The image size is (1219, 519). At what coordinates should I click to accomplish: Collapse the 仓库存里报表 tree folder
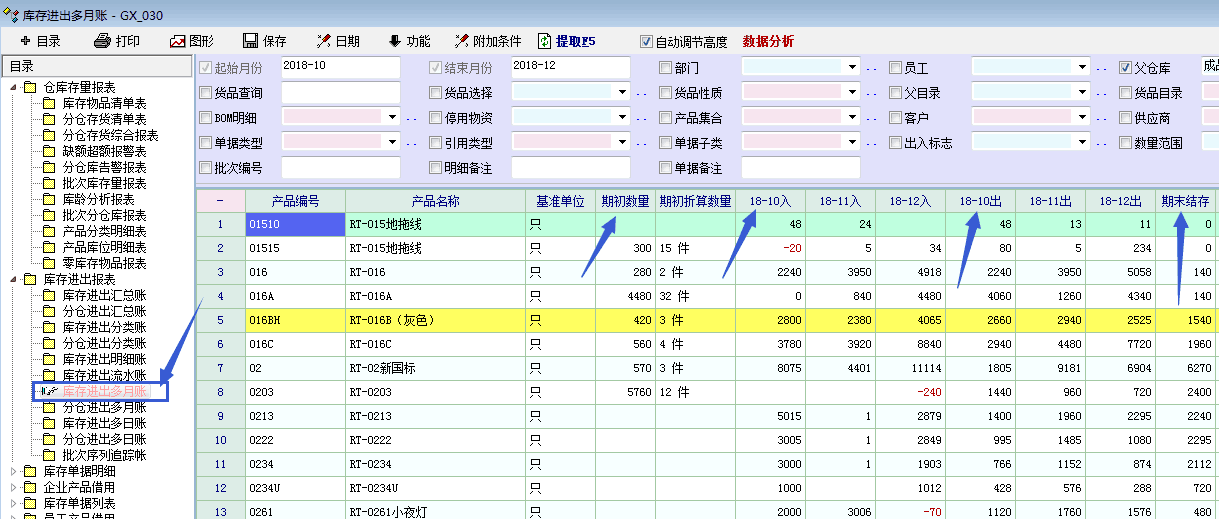click(15, 87)
